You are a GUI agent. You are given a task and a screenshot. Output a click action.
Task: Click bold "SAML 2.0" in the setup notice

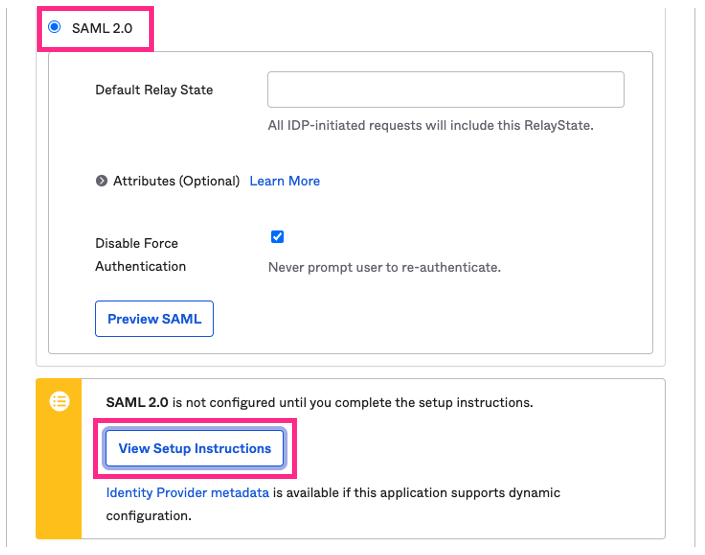pos(137,402)
